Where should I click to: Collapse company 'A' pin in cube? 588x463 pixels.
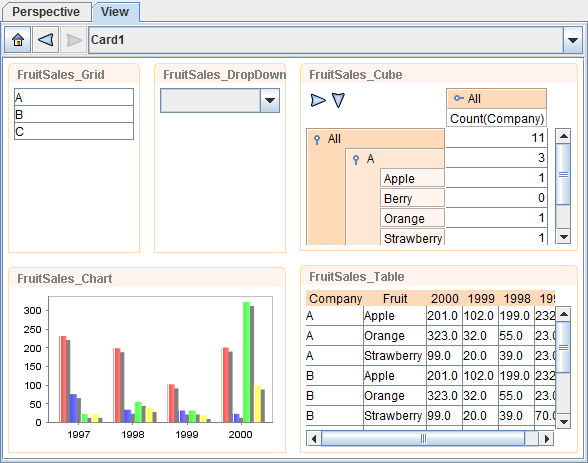pos(356,160)
